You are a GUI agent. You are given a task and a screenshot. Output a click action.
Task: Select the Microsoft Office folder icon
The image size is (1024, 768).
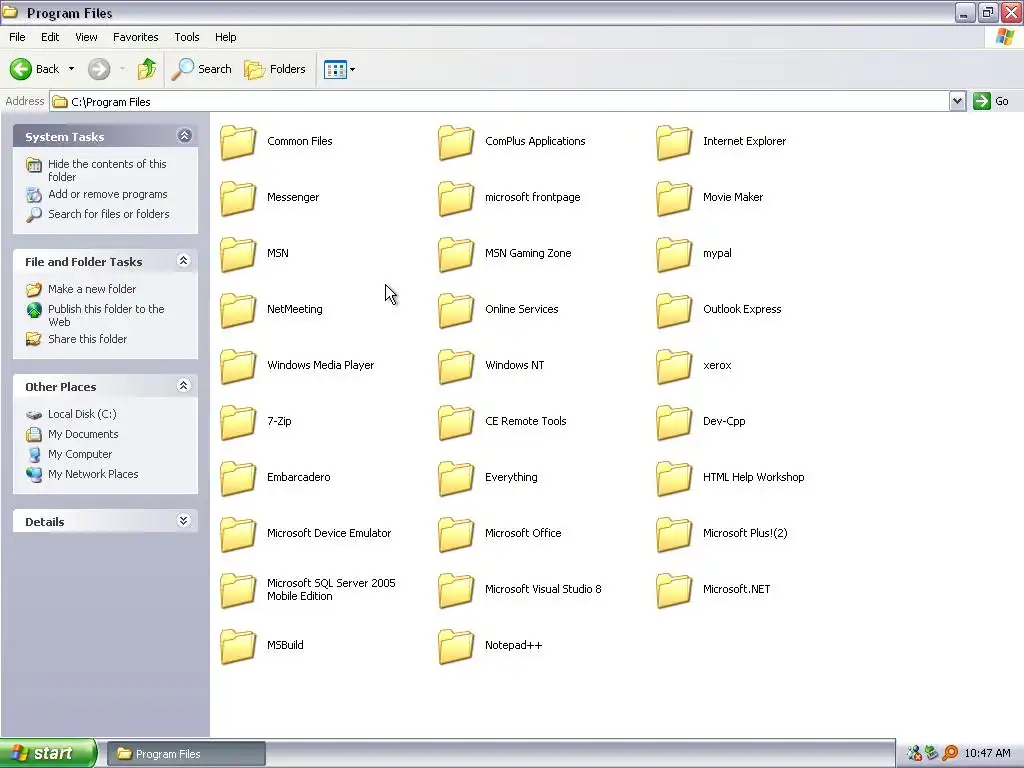click(x=456, y=534)
